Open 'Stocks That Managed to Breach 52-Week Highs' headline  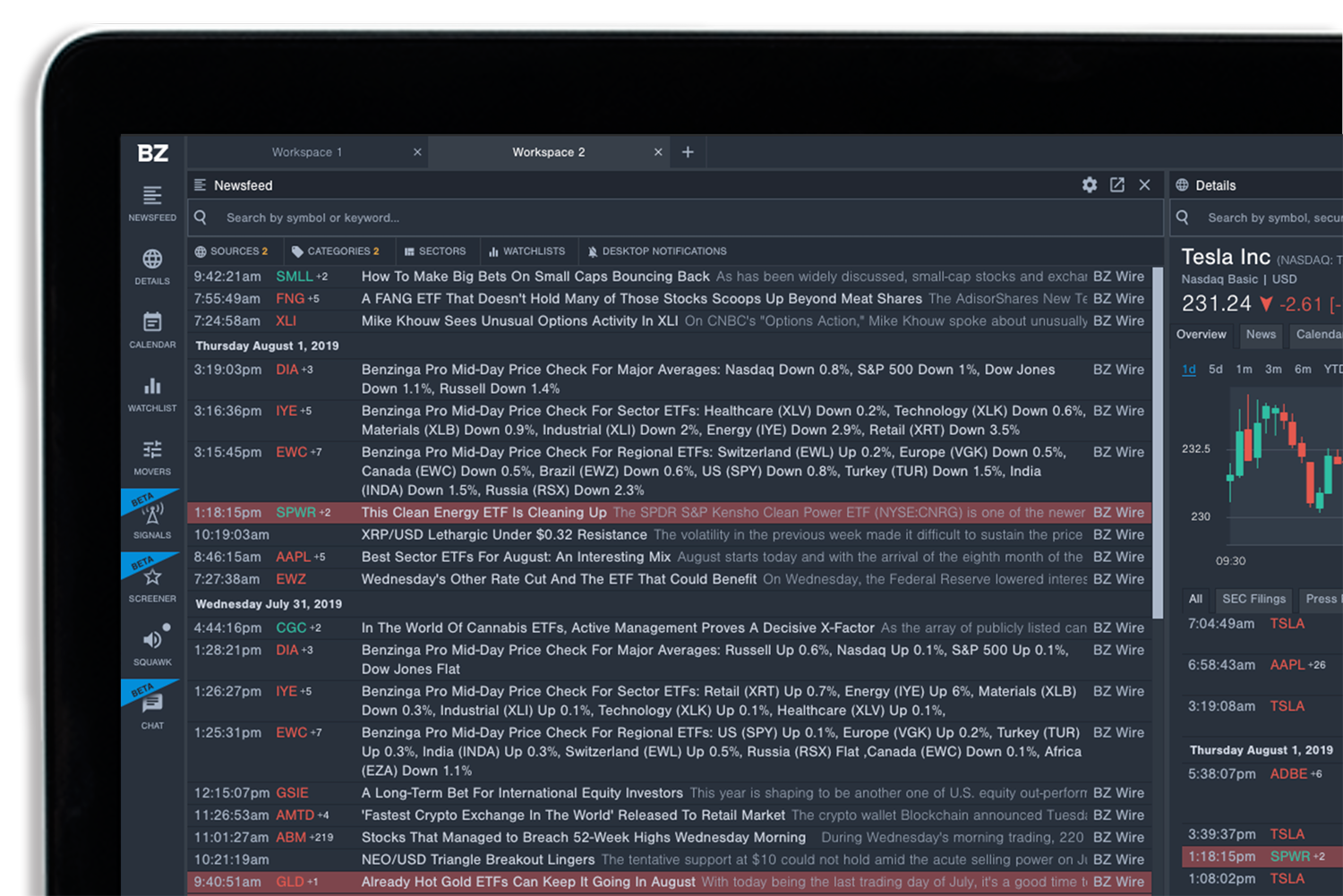(584, 838)
